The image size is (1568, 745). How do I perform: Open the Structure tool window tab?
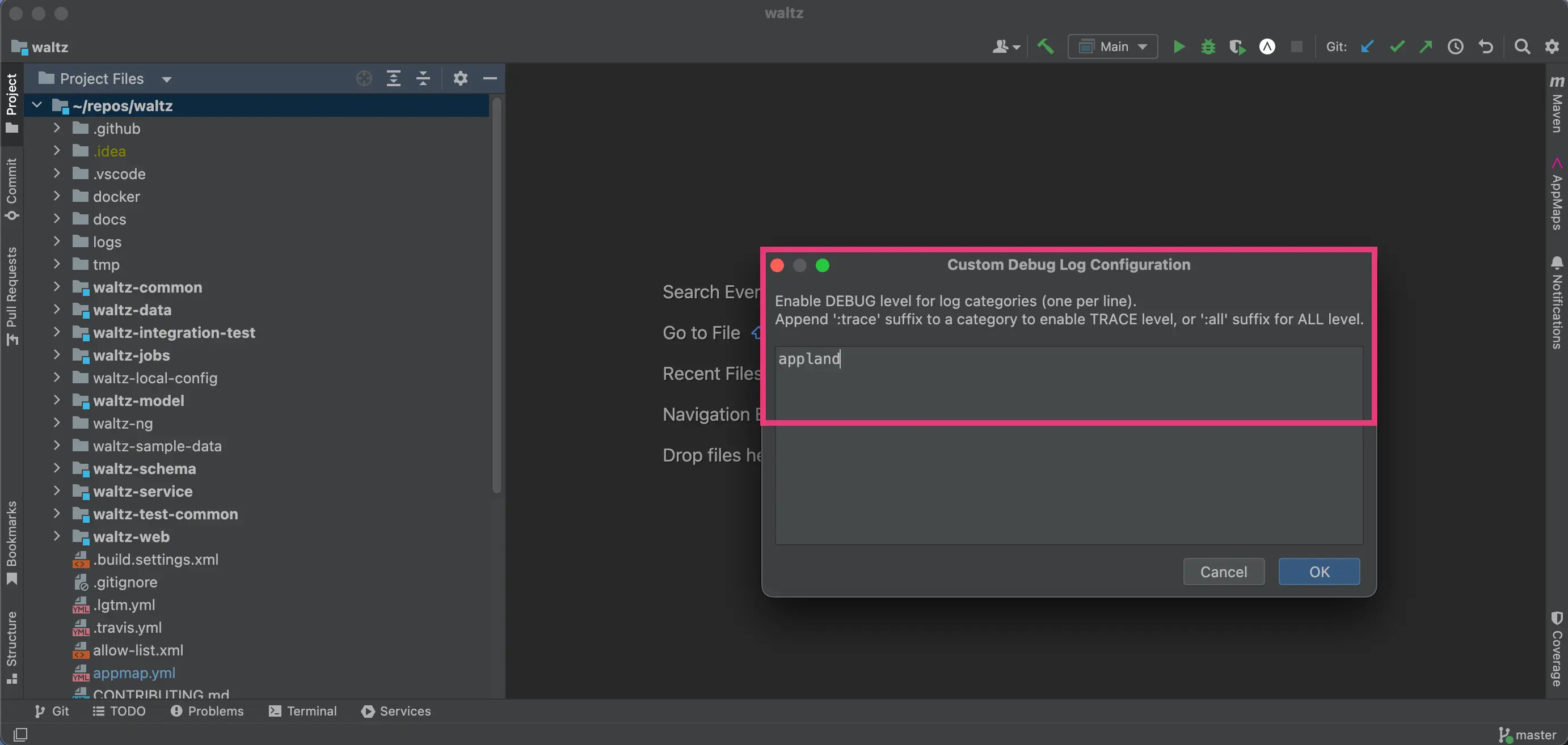click(11, 647)
